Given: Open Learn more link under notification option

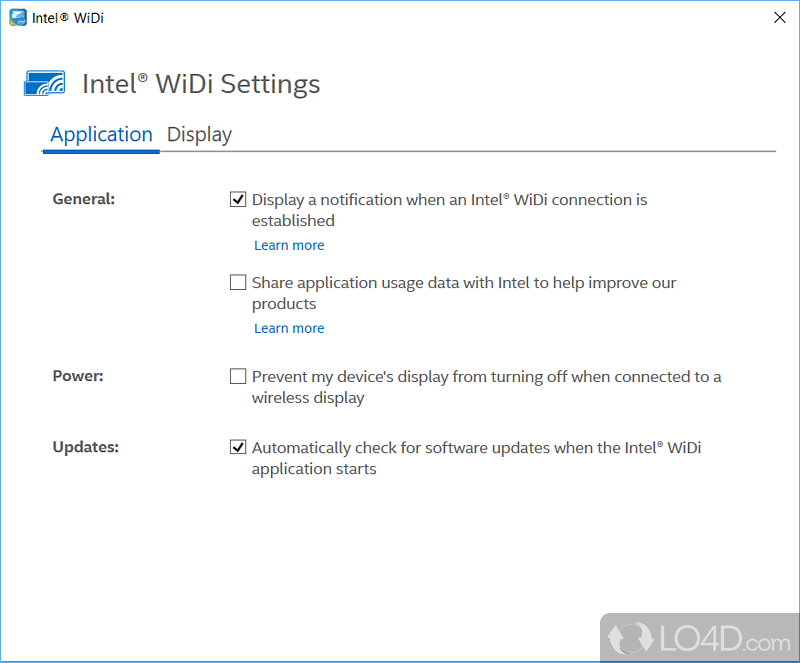Looking at the screenshot, I should [x=289, y=245].
